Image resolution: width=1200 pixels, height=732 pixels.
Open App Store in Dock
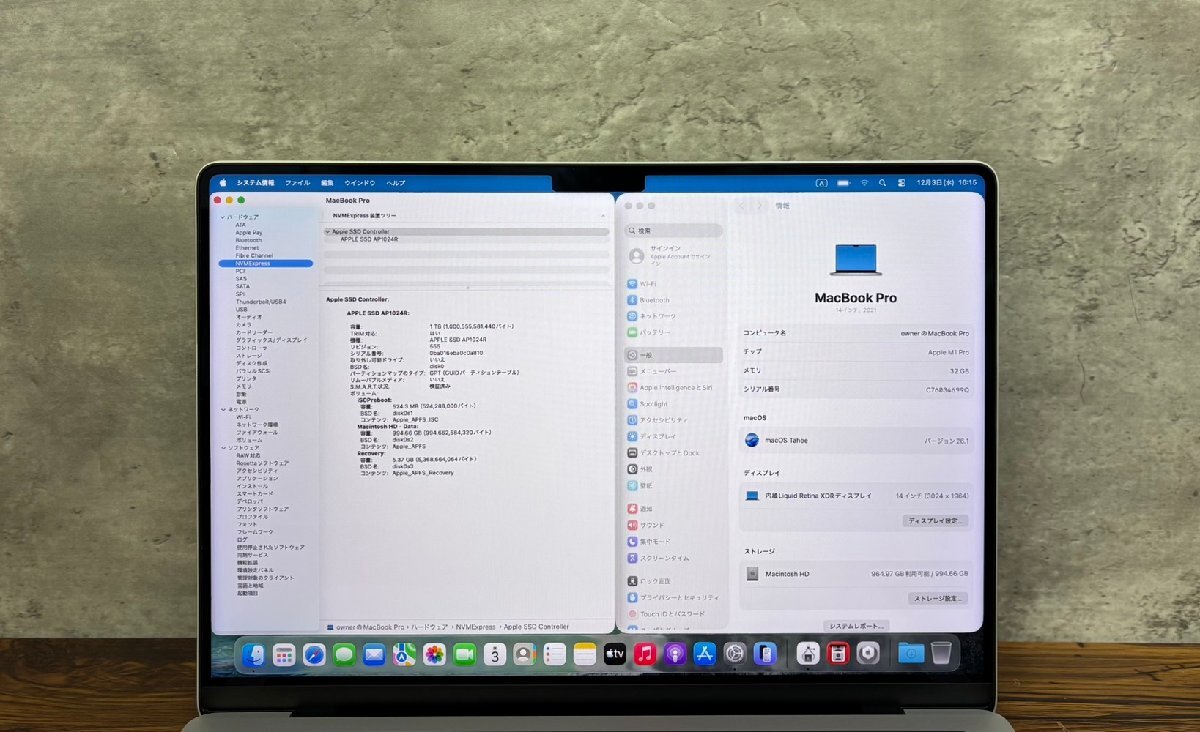[705, 654]
